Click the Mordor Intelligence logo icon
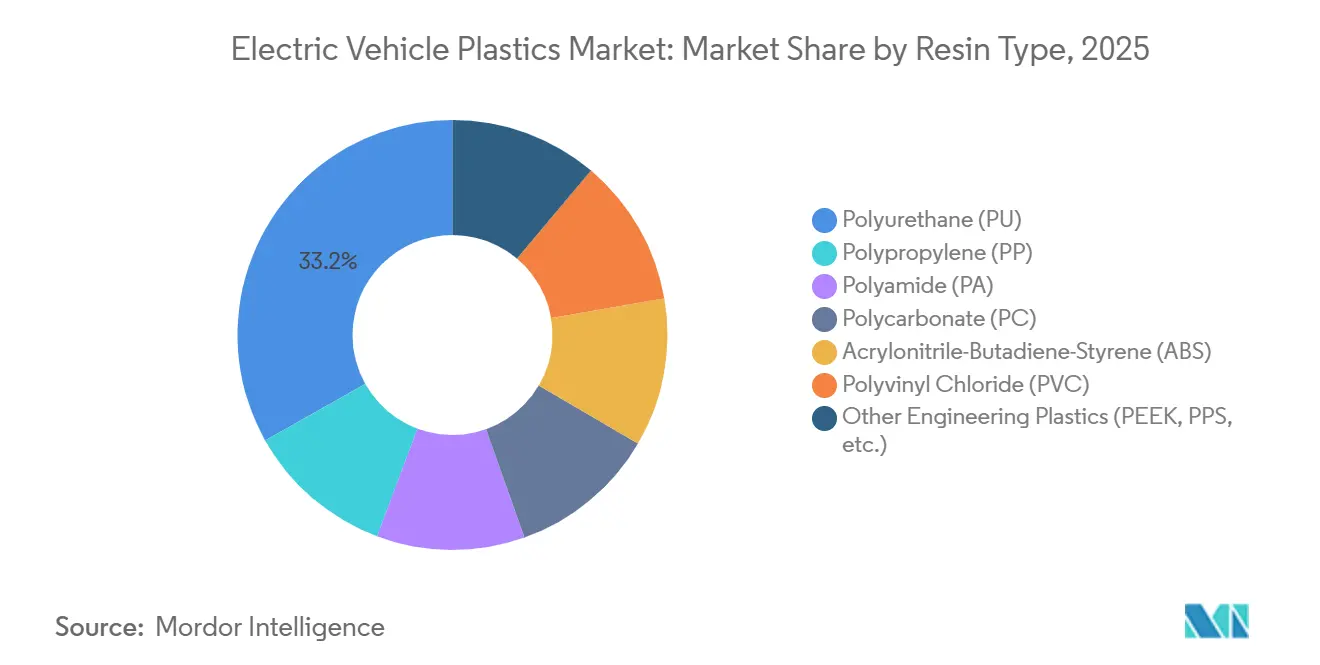 coord(1216,621)
